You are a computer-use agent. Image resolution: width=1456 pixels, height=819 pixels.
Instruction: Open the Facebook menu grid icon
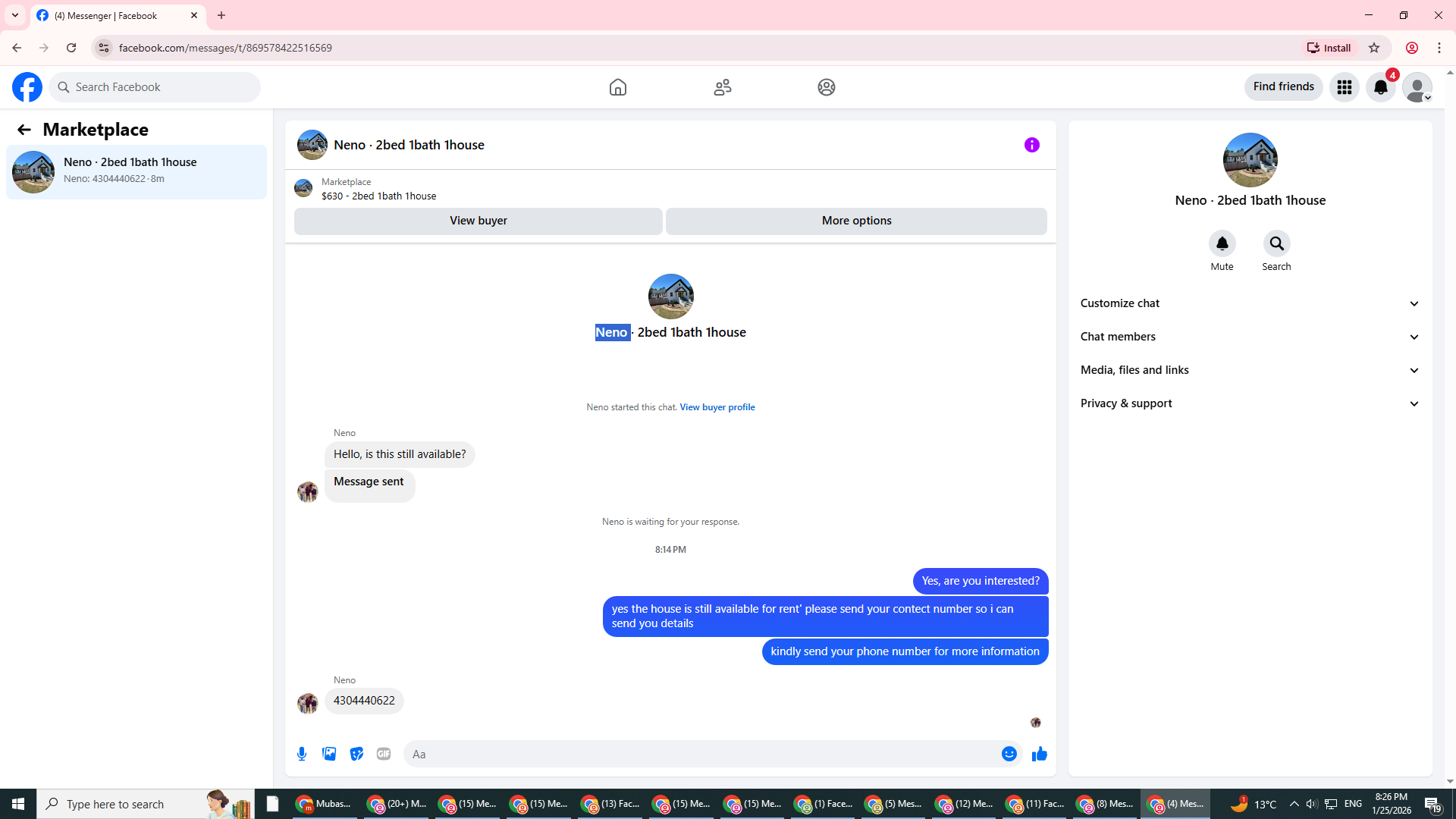click(1345, 87)
